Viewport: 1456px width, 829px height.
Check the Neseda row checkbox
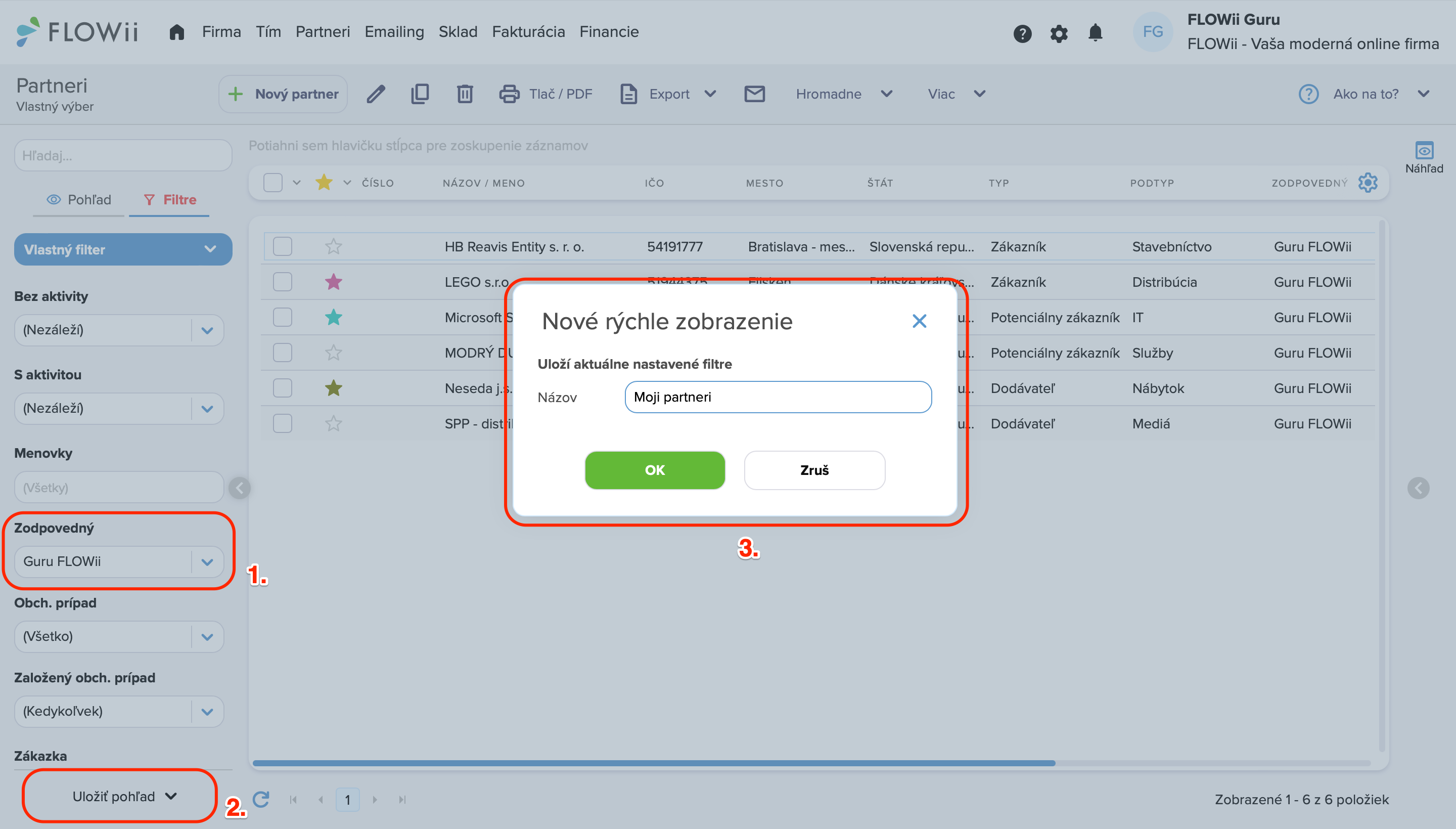coord(282,388)
